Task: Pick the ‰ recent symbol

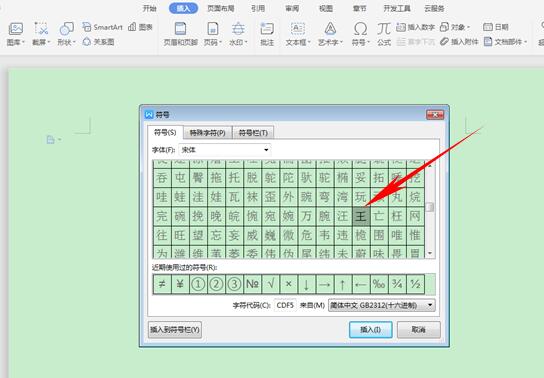Action: click(379, 284)
